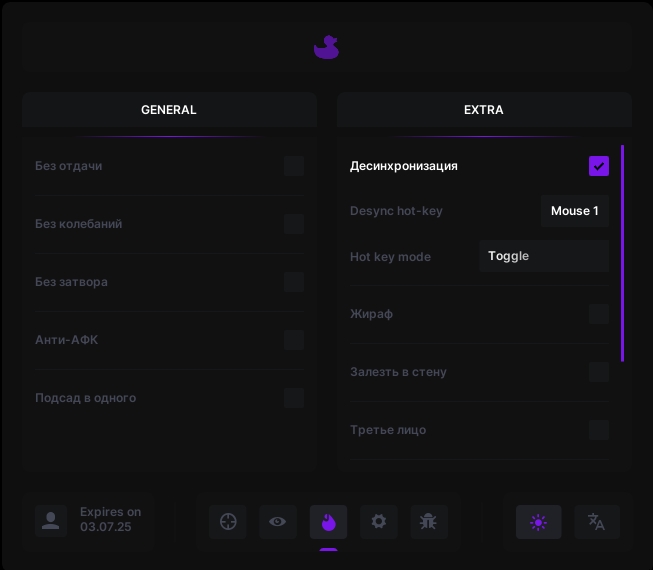Click the Desync hot-key Mouse 1 selector
Screen dimensions: 653x570
(575, 211)
